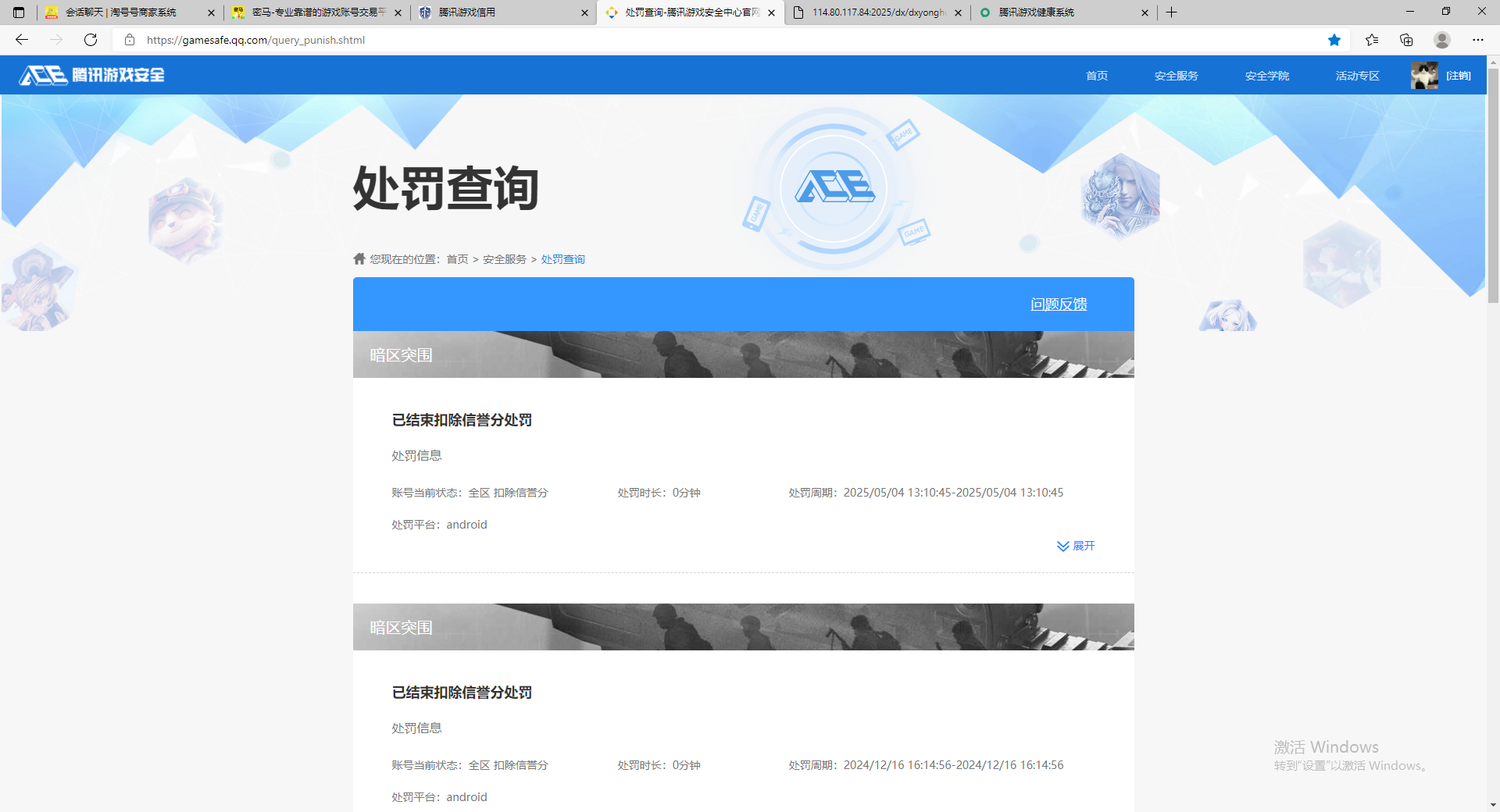Click the vertical page scrollbar

coord(1493,187)
